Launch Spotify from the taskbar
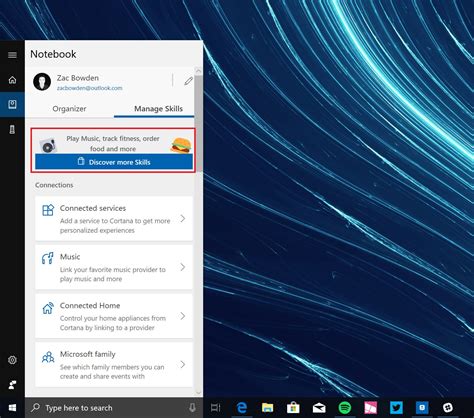 345,407
